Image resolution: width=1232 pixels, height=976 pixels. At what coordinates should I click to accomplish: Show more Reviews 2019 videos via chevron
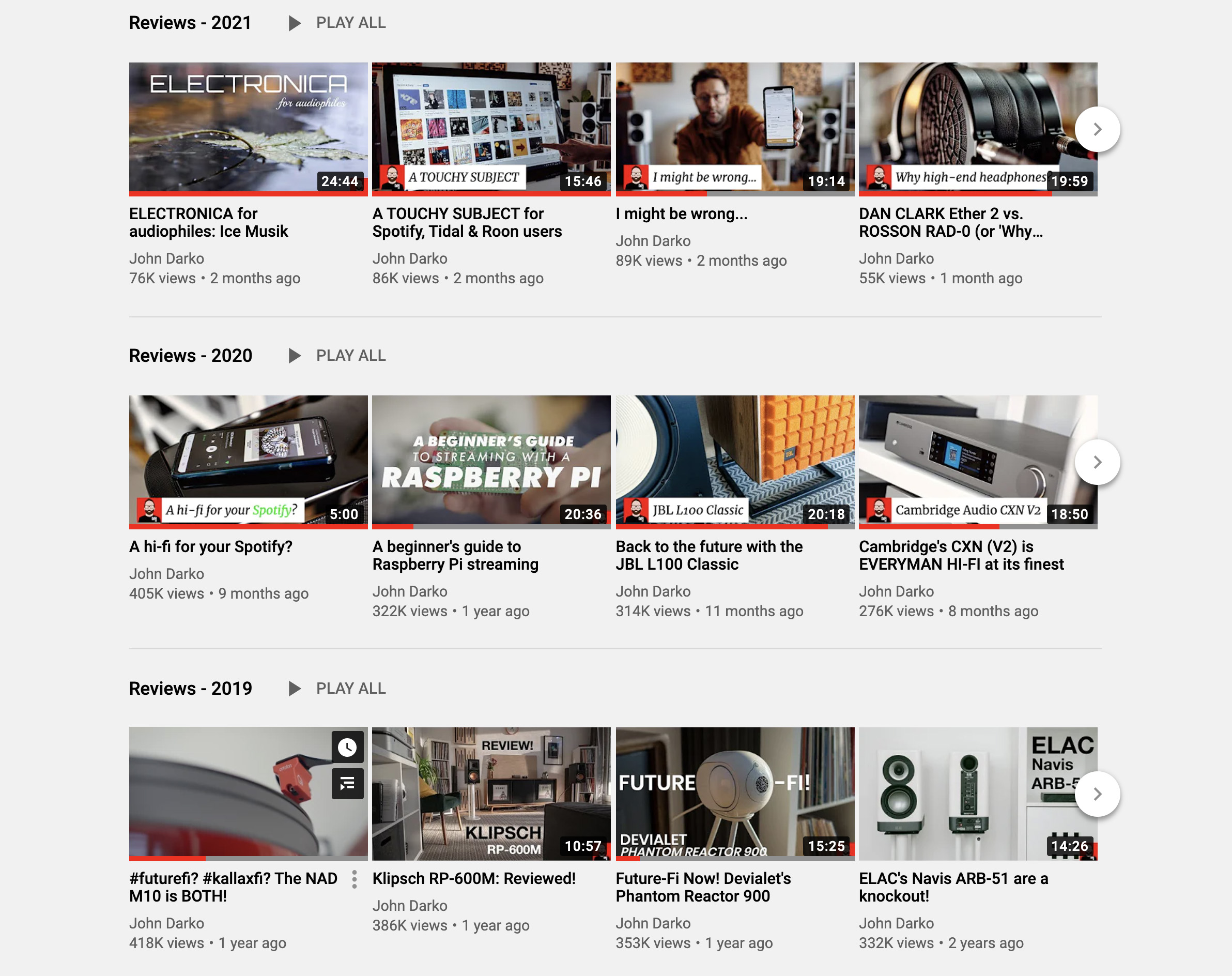pos(1097,794)
